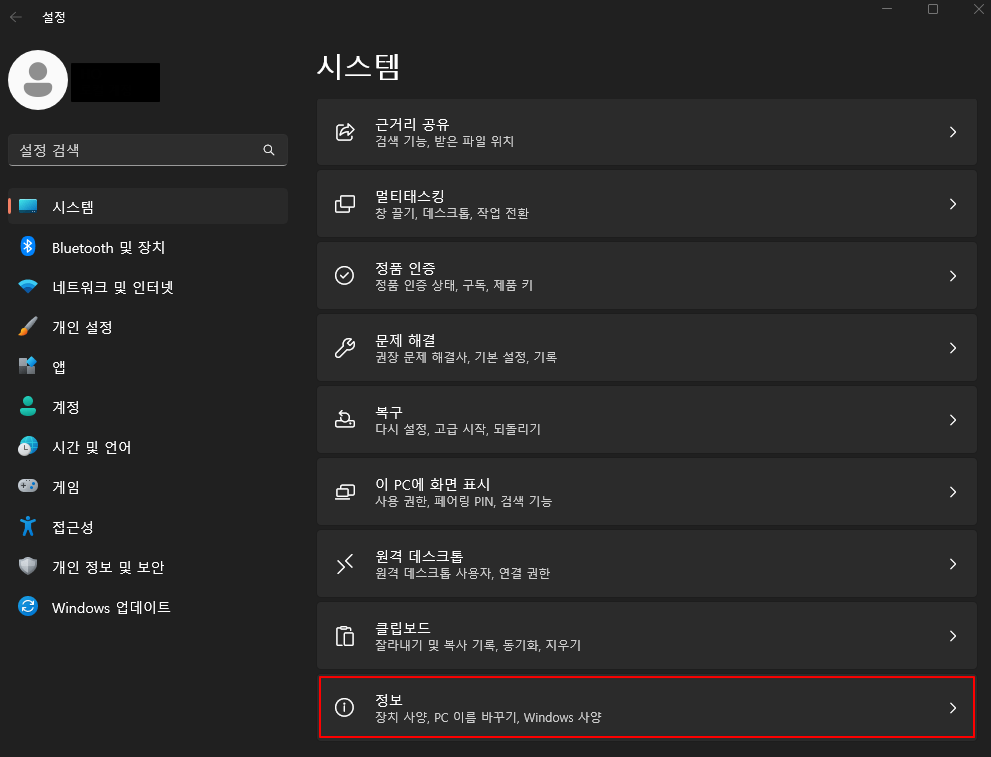Screen dimensions: 991x757
Task: Expand 멀티태스킹 via its right chevron
Action: pos(952,204)
